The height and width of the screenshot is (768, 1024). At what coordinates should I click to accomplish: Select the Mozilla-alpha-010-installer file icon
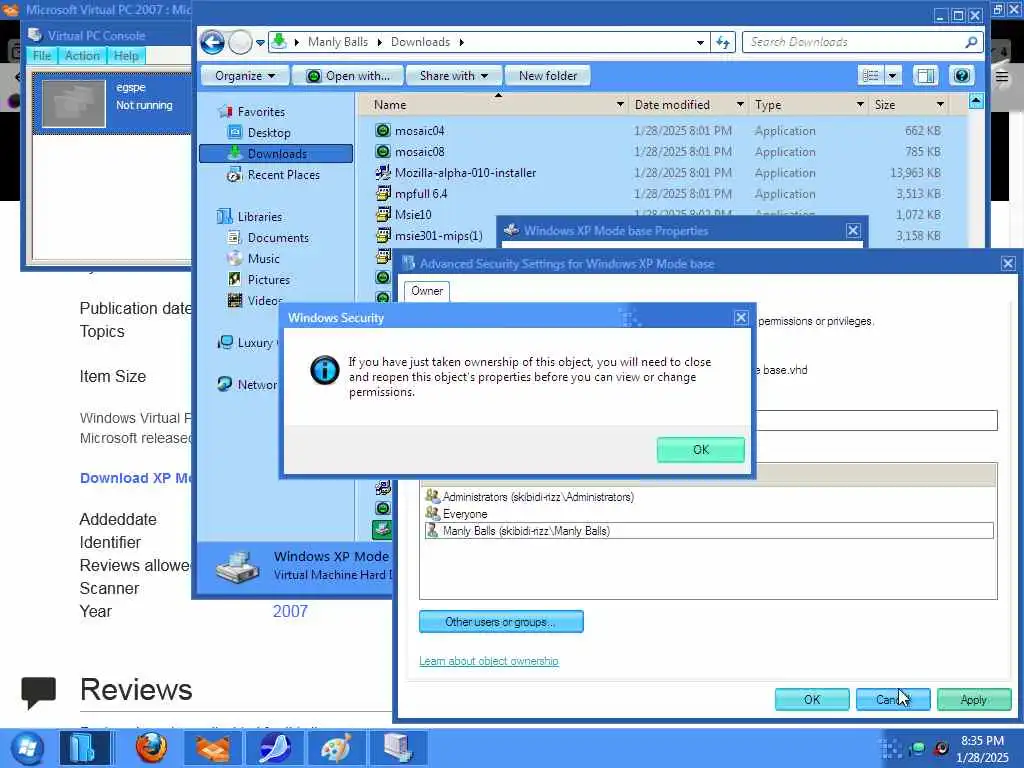[383, 172]
